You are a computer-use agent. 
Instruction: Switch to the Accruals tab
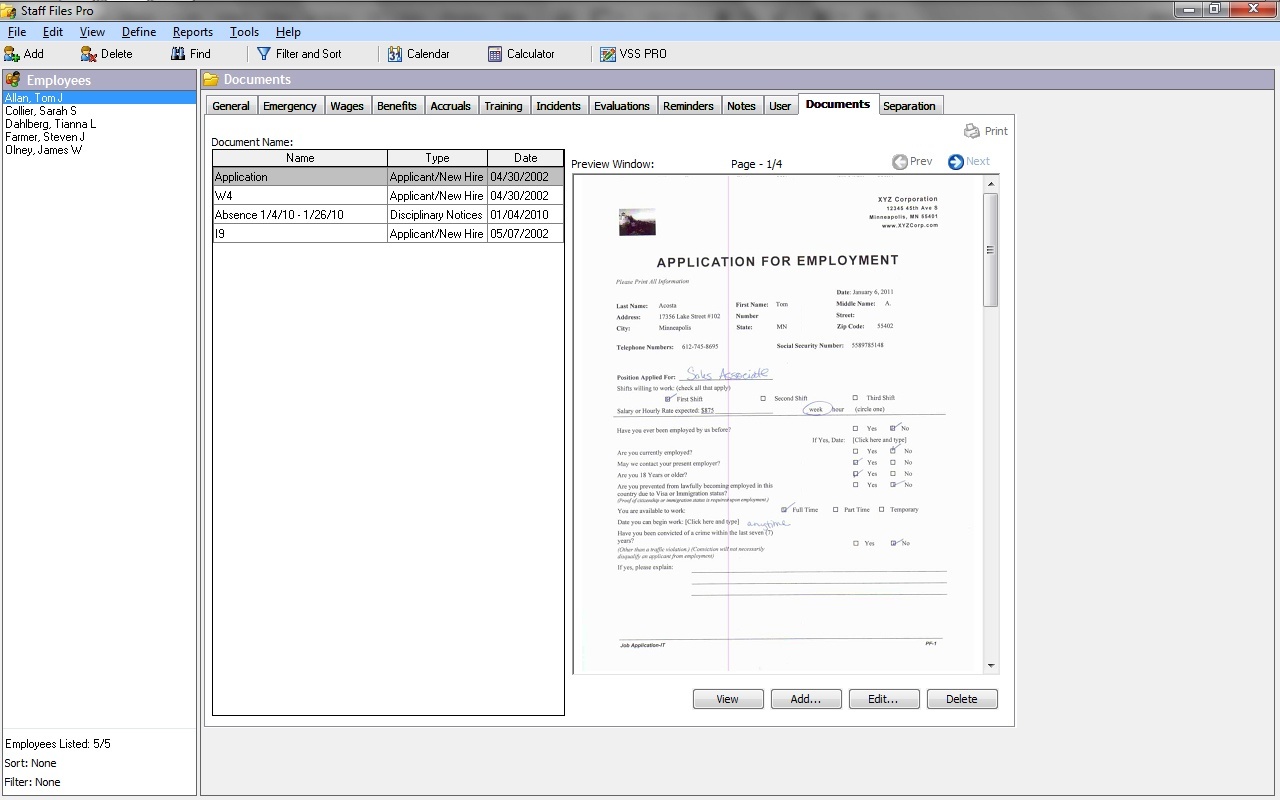451,106
